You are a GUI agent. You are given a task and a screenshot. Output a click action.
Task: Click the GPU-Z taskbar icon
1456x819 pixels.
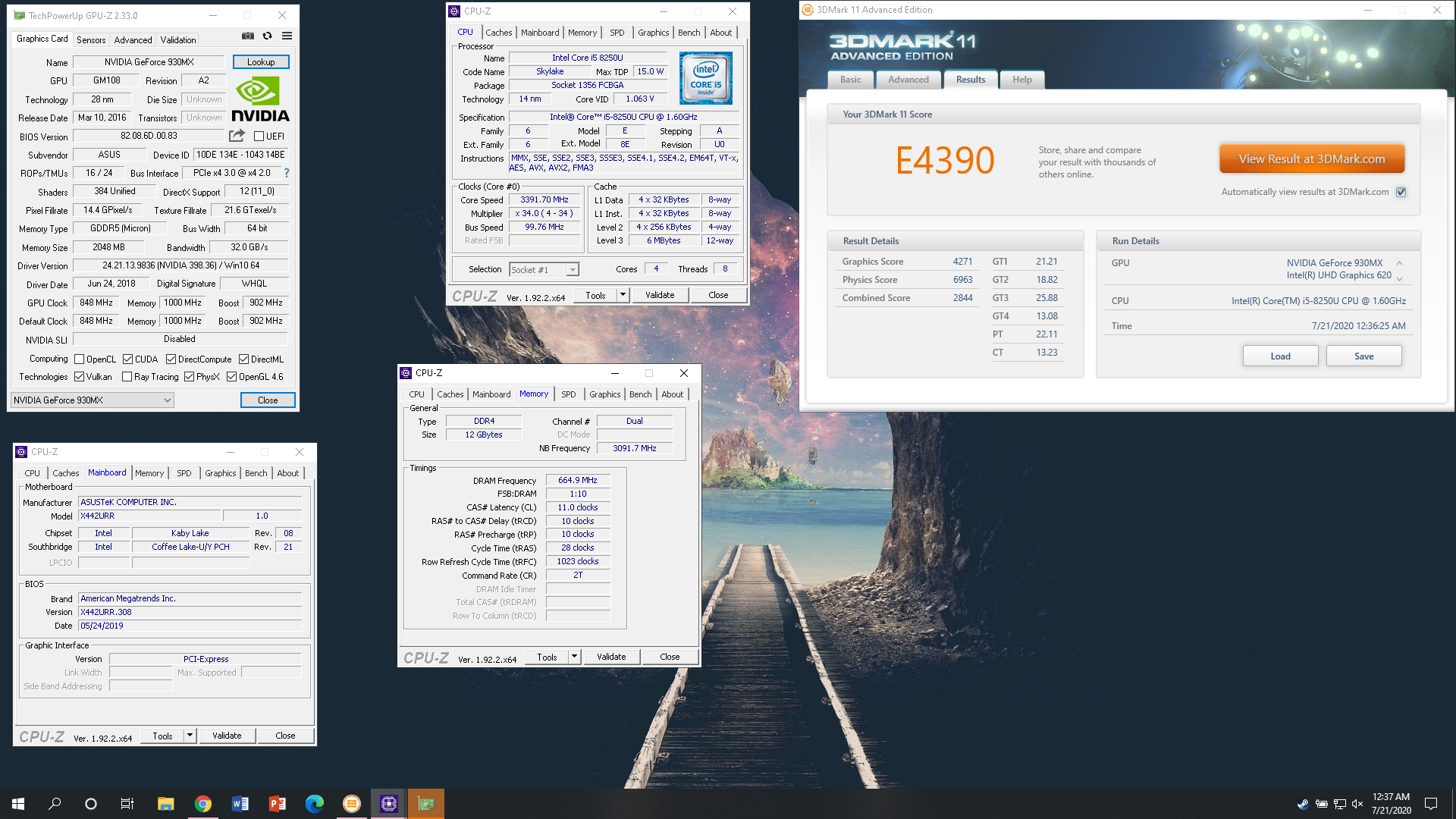coord(426,804)
